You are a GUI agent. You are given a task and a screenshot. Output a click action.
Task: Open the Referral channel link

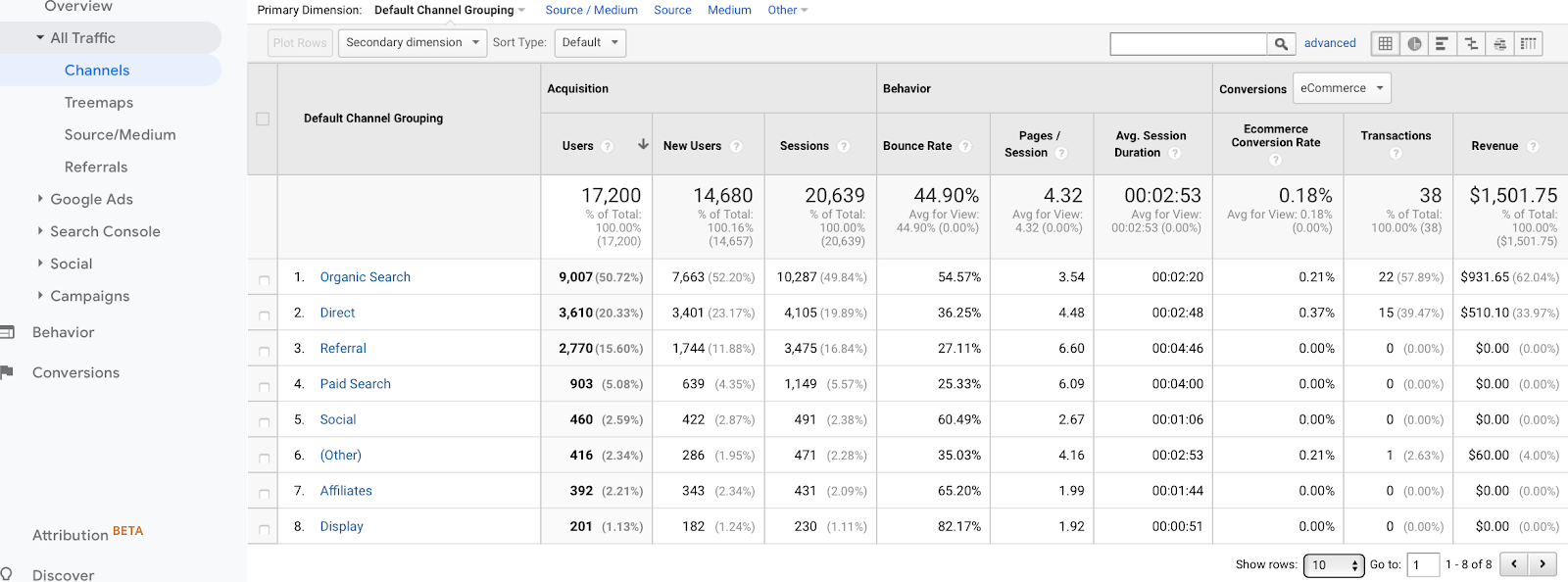click(x=343, y=348)
